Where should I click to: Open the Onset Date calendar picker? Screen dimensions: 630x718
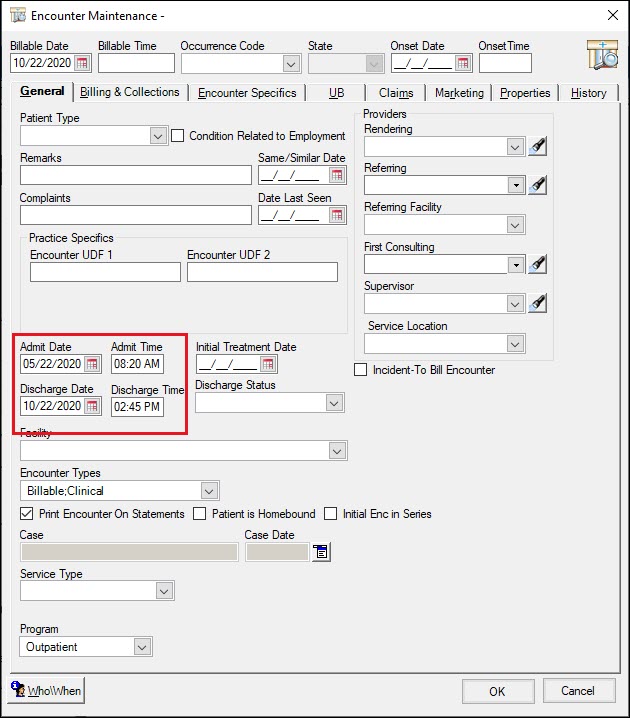462,64
